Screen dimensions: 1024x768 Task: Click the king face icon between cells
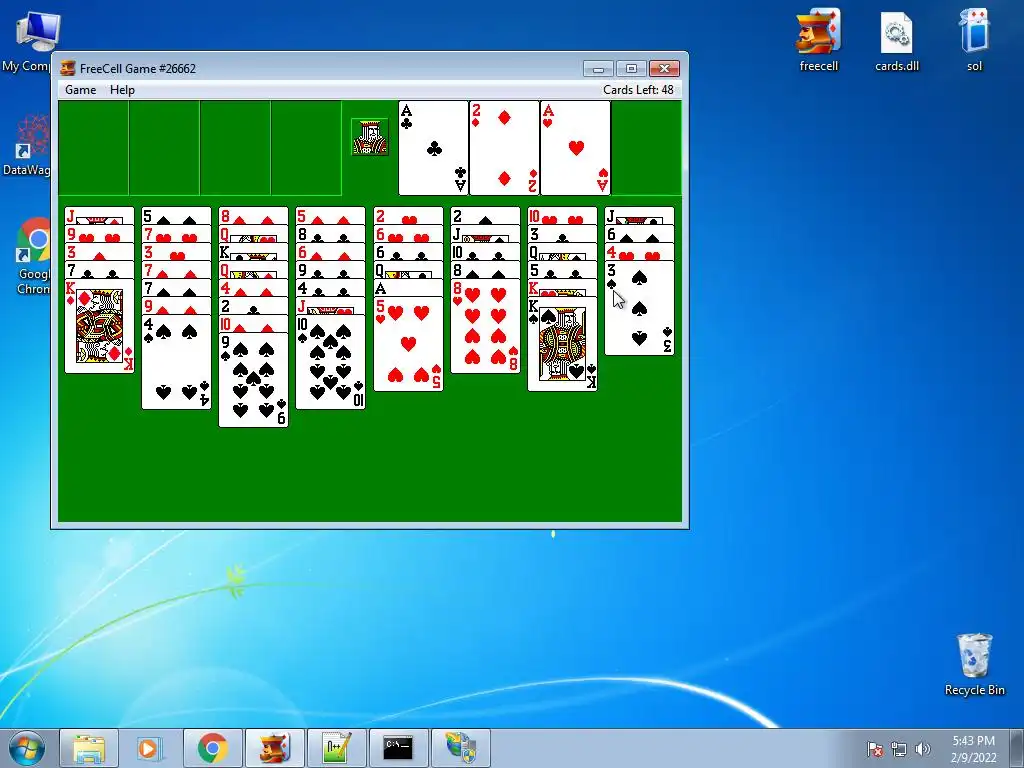tap(370, 137)
